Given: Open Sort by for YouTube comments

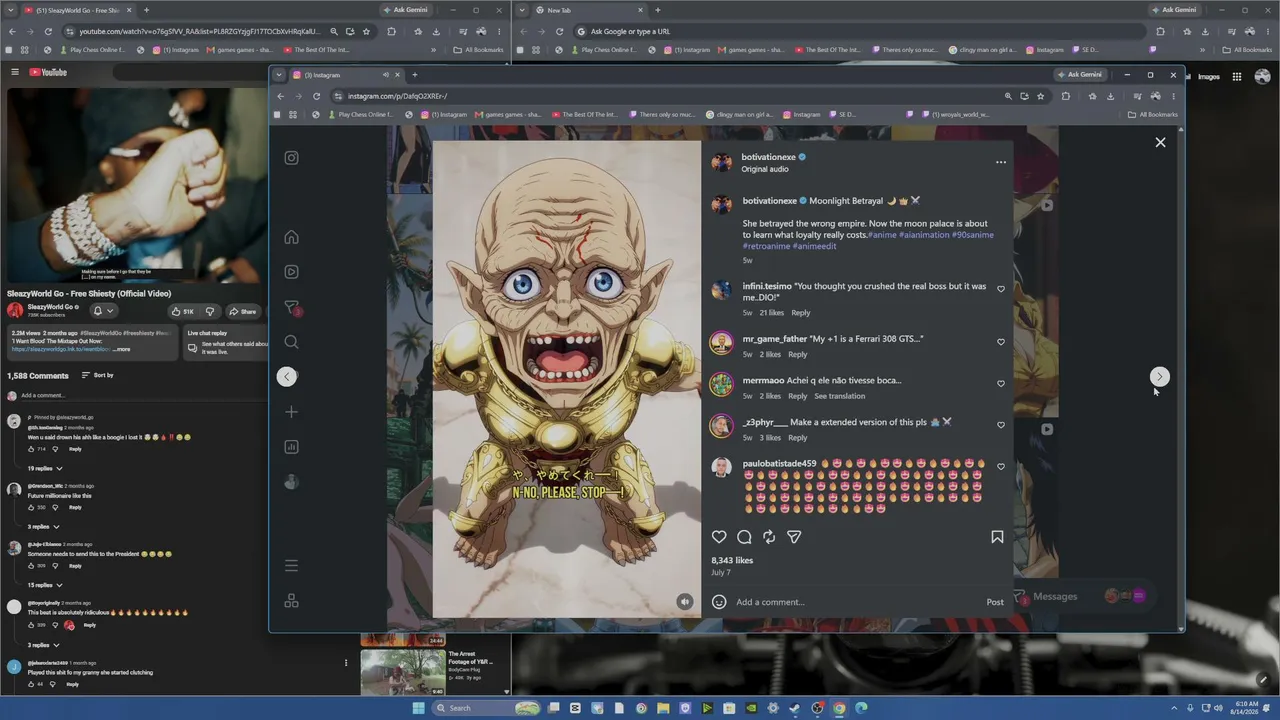Looking at the screenshot, I should (97, 375).
